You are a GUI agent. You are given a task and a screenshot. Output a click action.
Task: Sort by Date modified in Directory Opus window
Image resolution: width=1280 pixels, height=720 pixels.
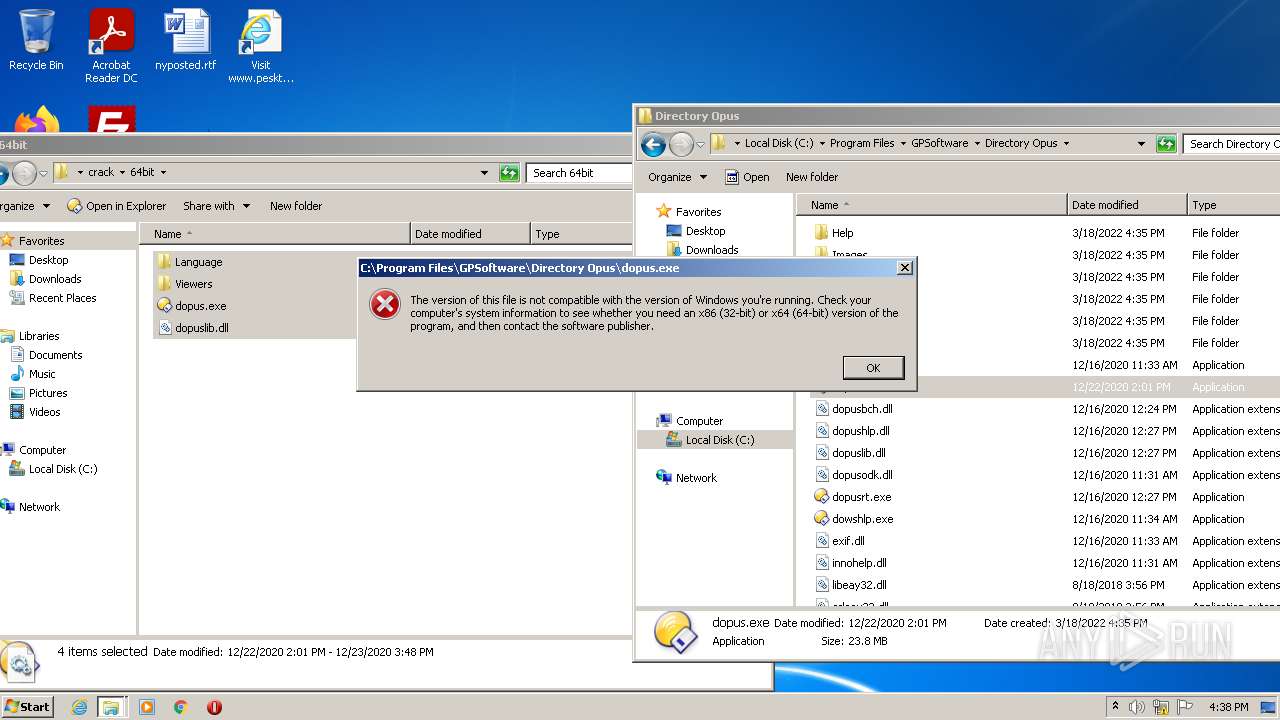pos(1127,205)
